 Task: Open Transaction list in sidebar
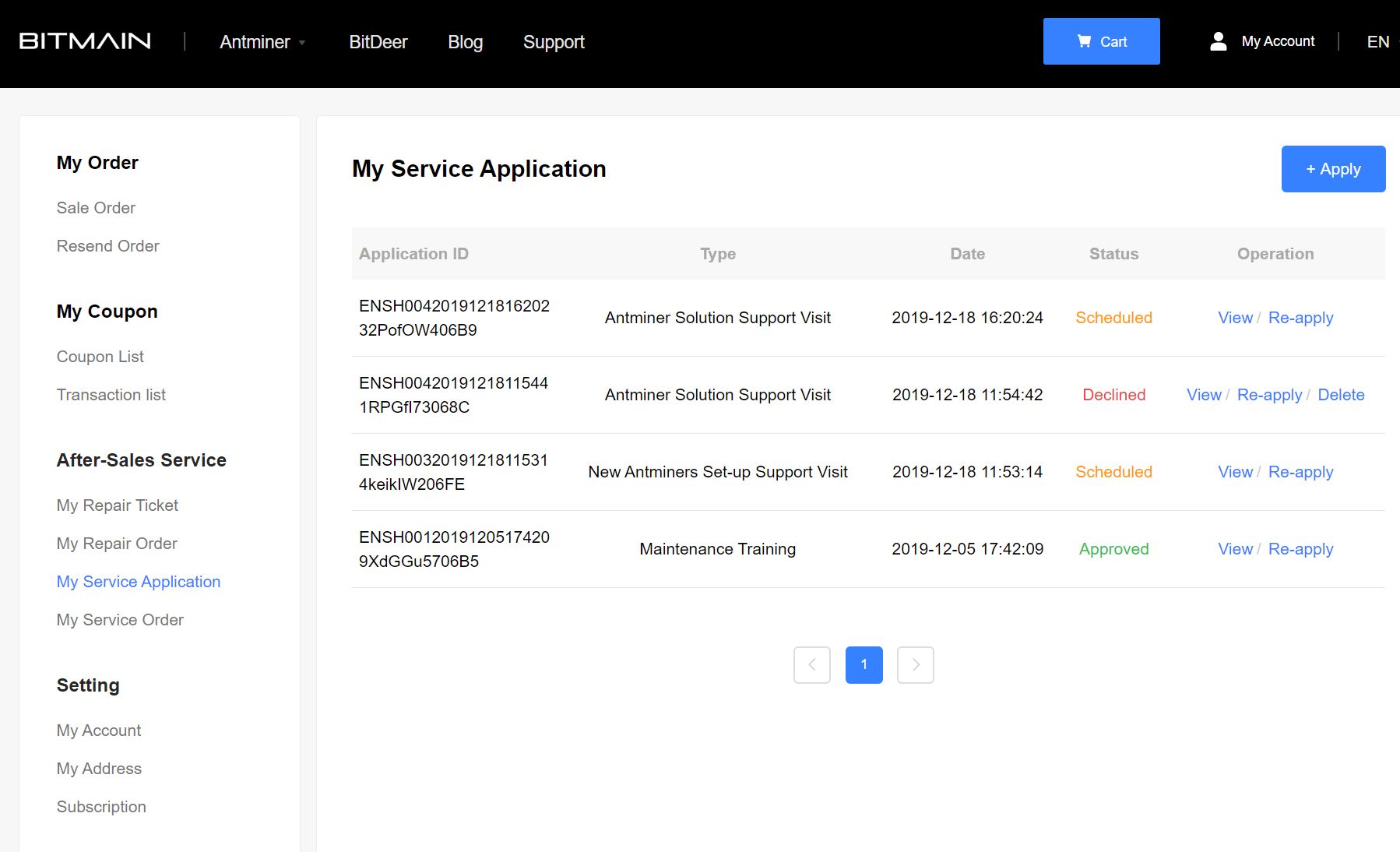coord(111,395)
